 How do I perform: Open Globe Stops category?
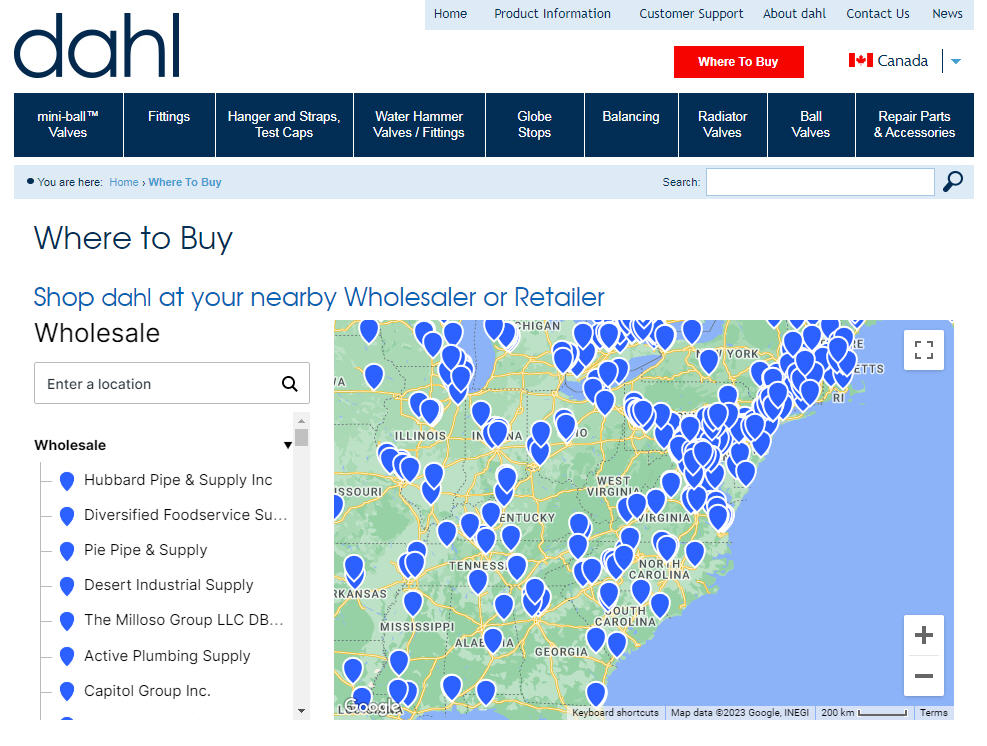[534, 125]
